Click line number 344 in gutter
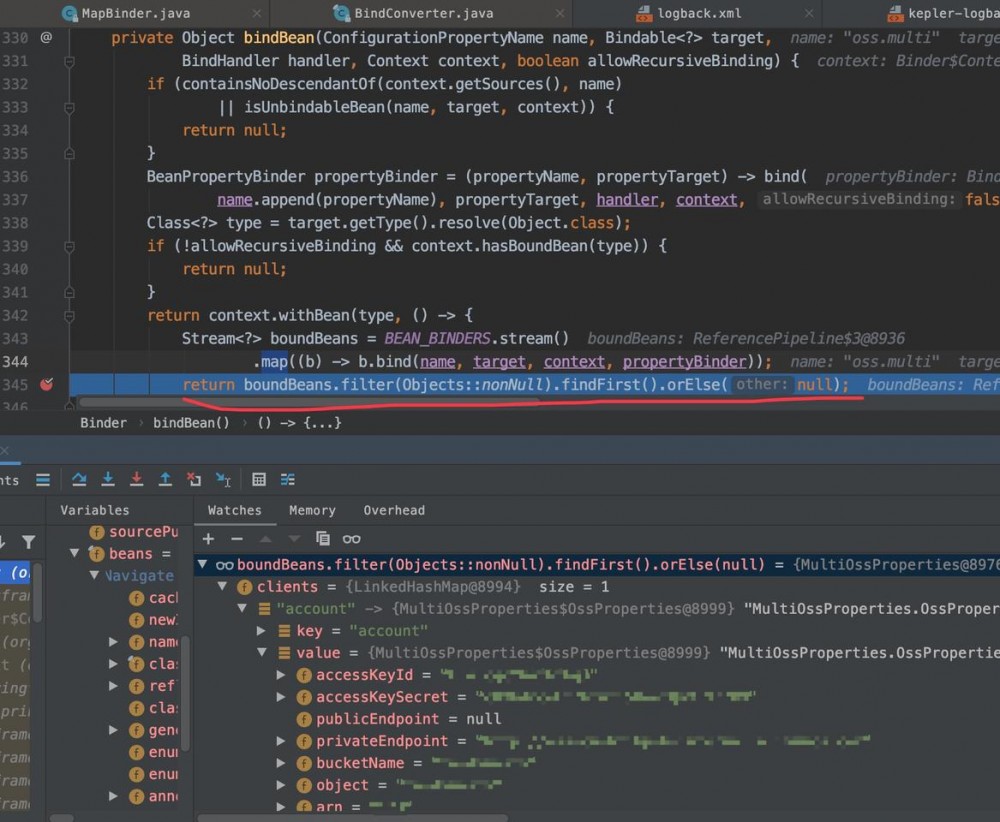This screenshot has height=822, width=1000. click(15, 362)
